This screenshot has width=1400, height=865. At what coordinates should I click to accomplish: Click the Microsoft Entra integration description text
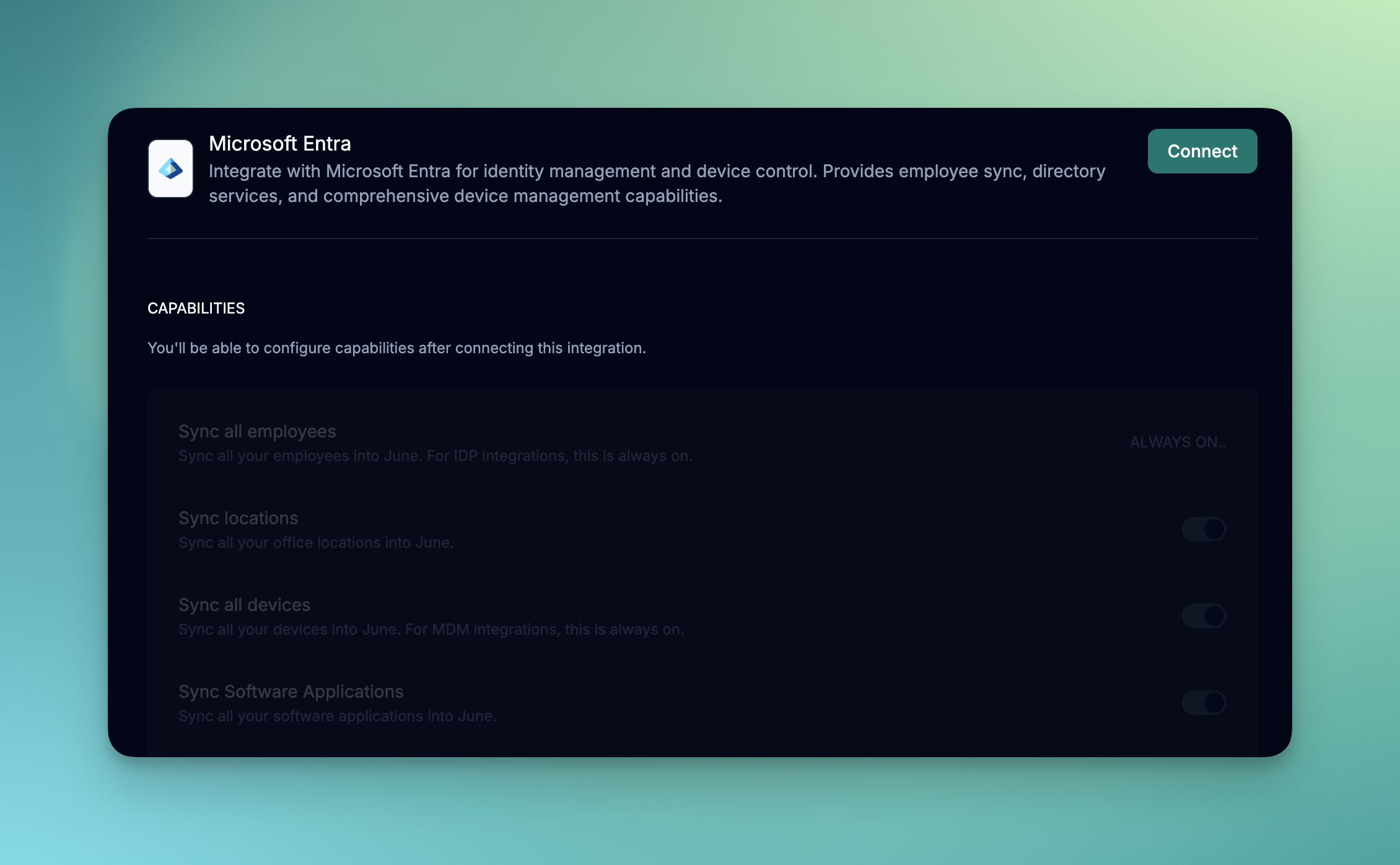click(657, 183)
